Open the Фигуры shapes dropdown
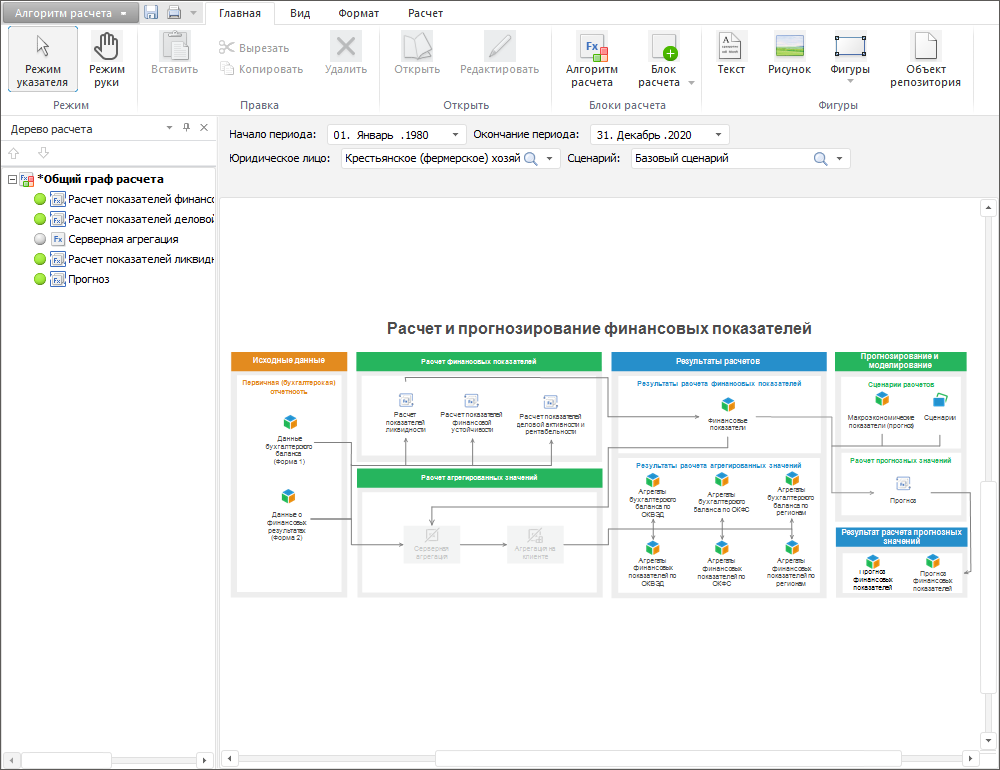Screen dimensions: 1000x770 (849, 60)
